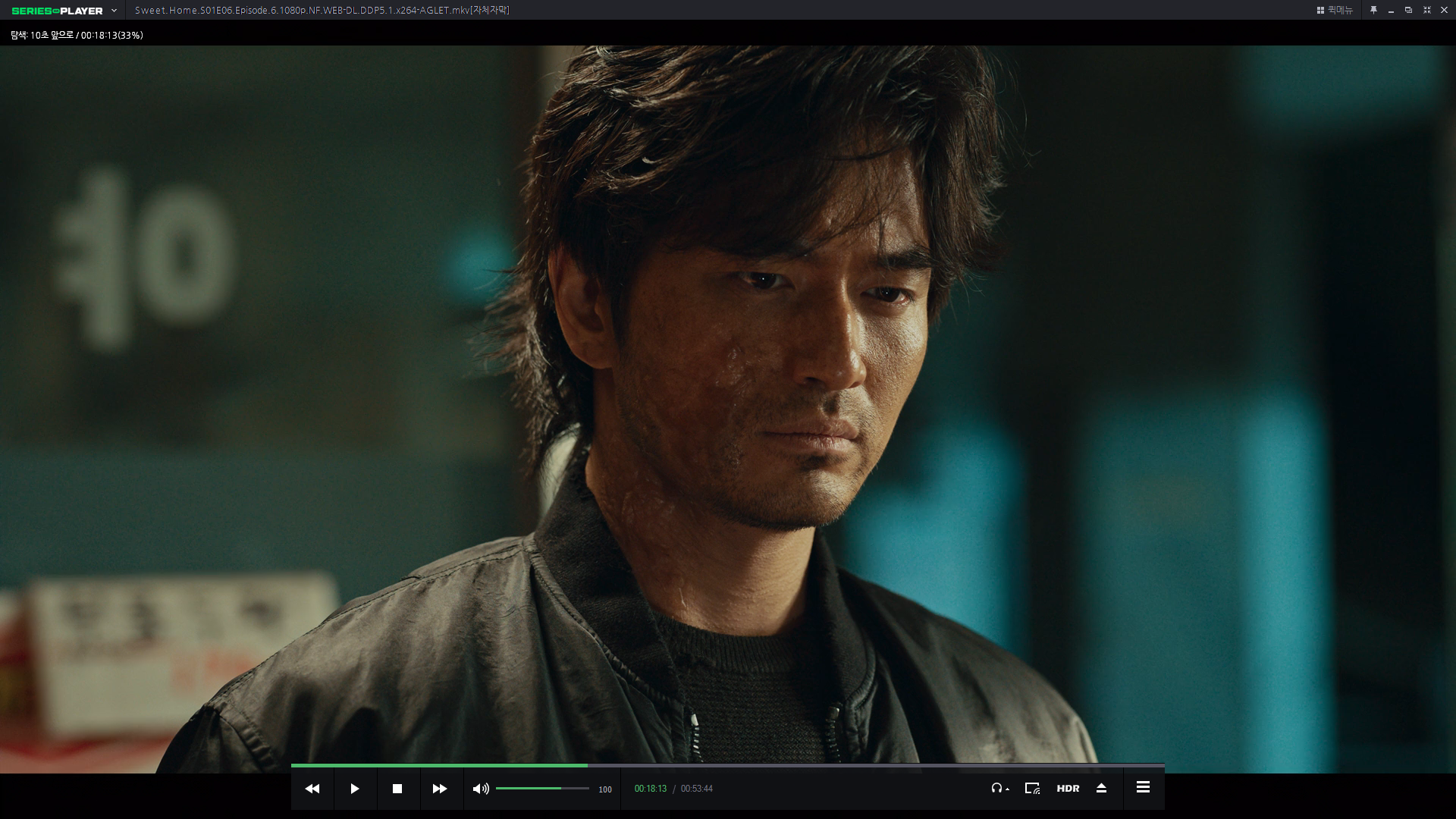Stop video playback
This screenshot has height=819, width=1456.
(397, 789)
